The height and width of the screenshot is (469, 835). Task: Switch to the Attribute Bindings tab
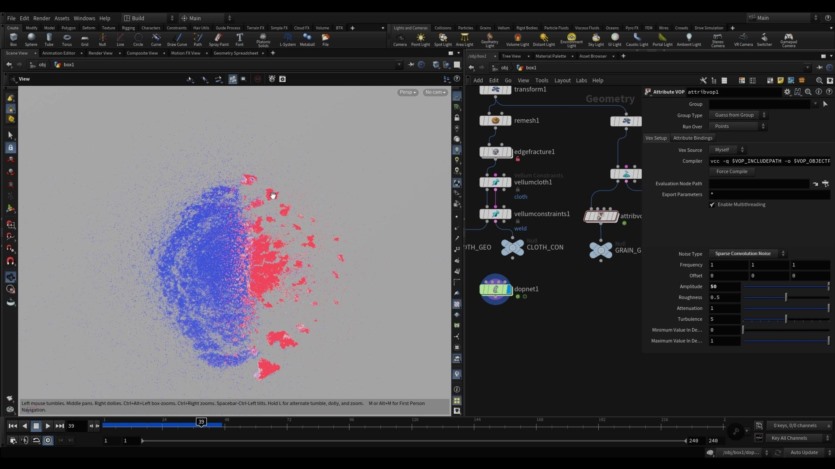click(x=692, y=138)
